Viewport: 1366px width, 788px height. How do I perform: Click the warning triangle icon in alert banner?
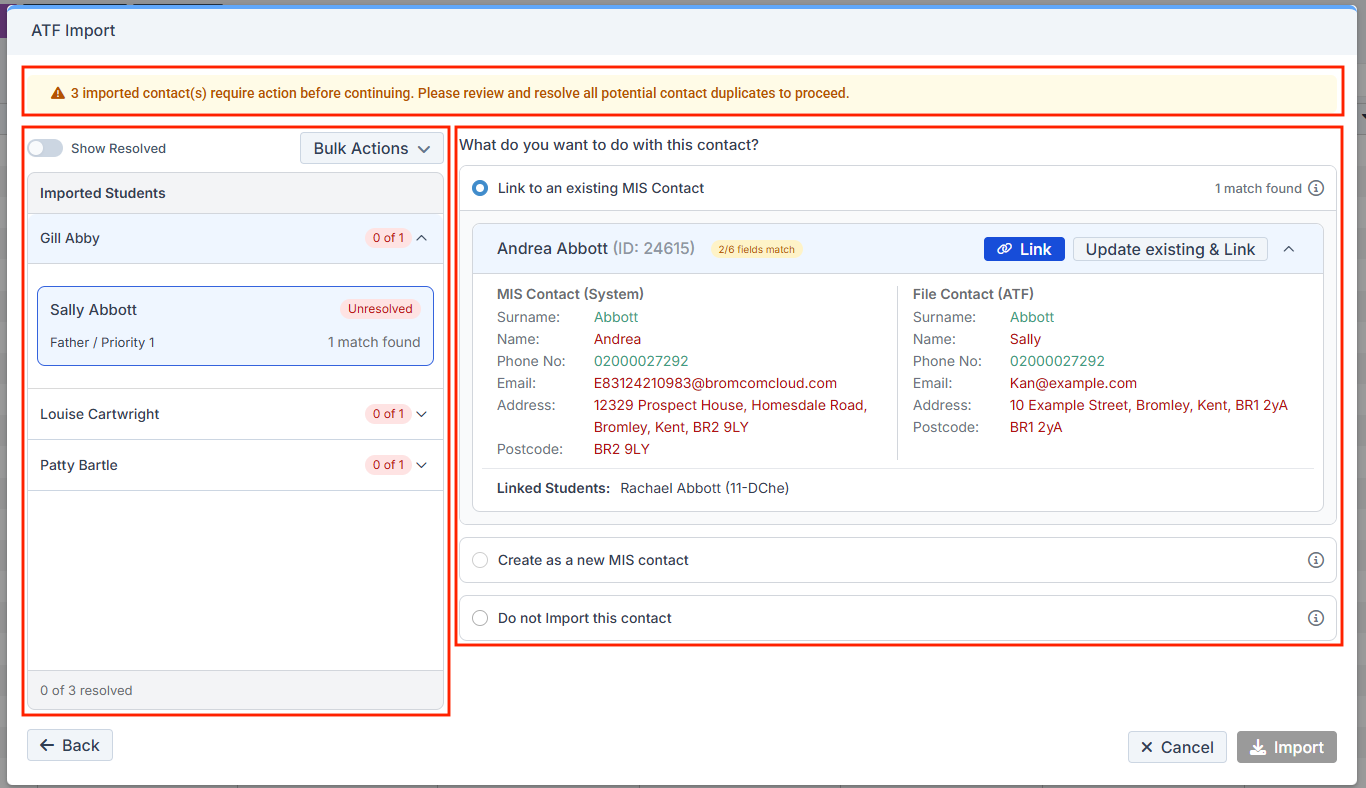coord(58,93)
